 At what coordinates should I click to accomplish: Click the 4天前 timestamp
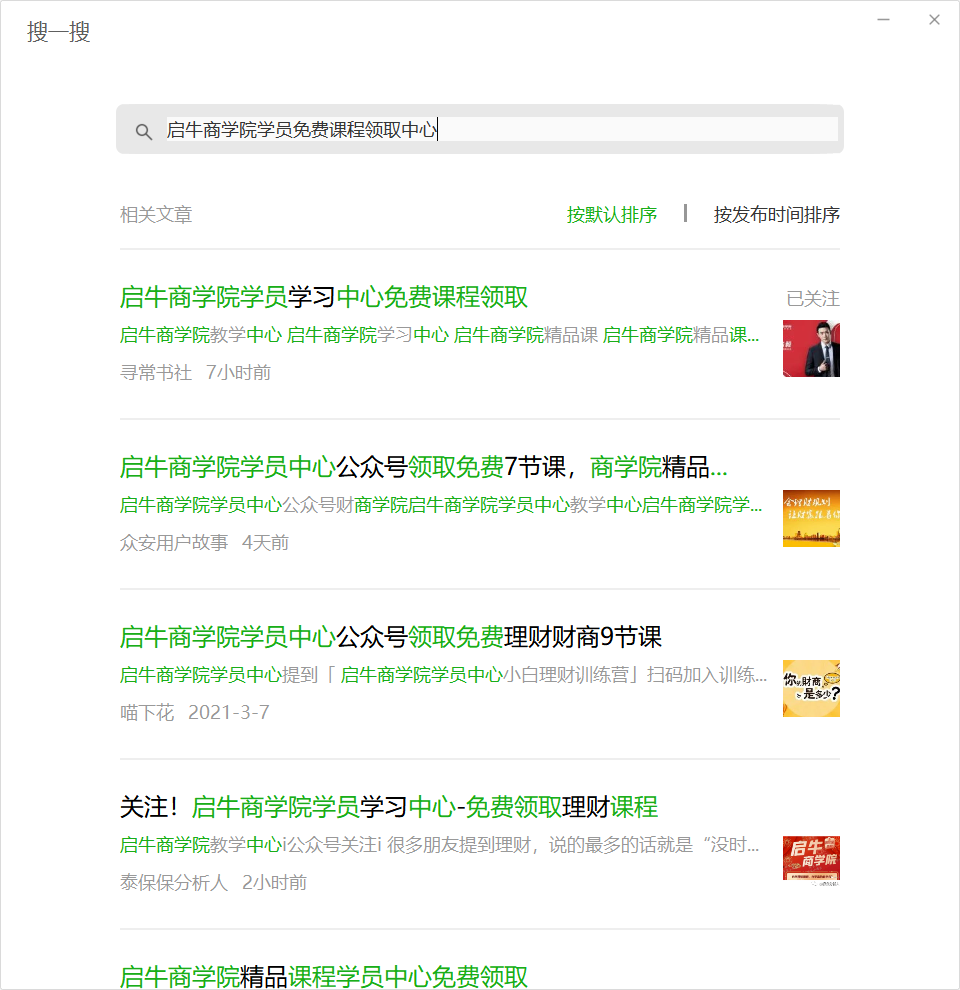click(265, 542)
